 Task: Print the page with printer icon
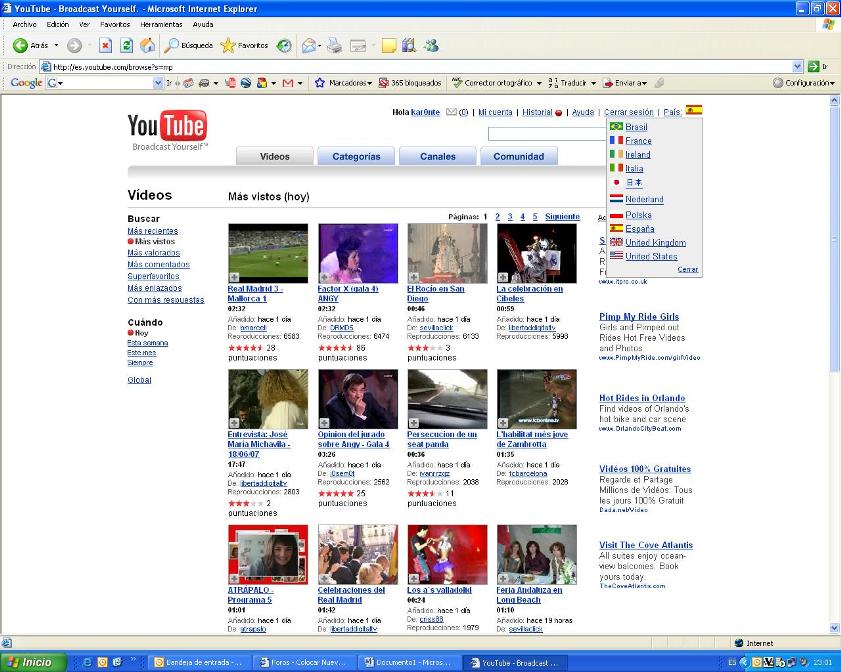(x=335, y=46)
